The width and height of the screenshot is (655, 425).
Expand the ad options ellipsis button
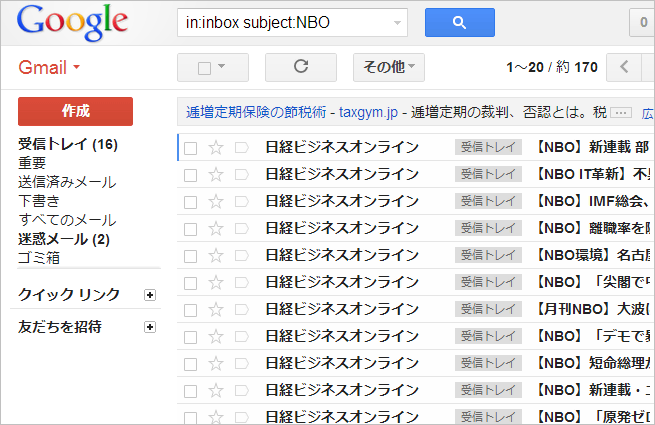pos(621,112)
